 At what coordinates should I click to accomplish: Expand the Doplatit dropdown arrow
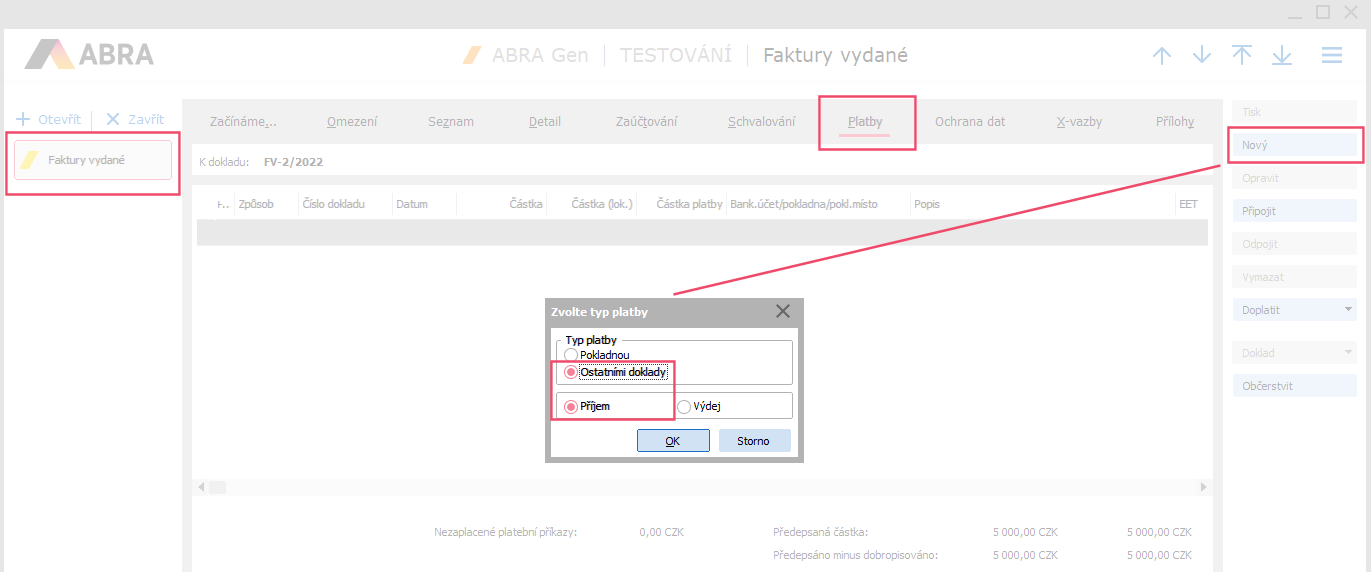(1349, 310)
